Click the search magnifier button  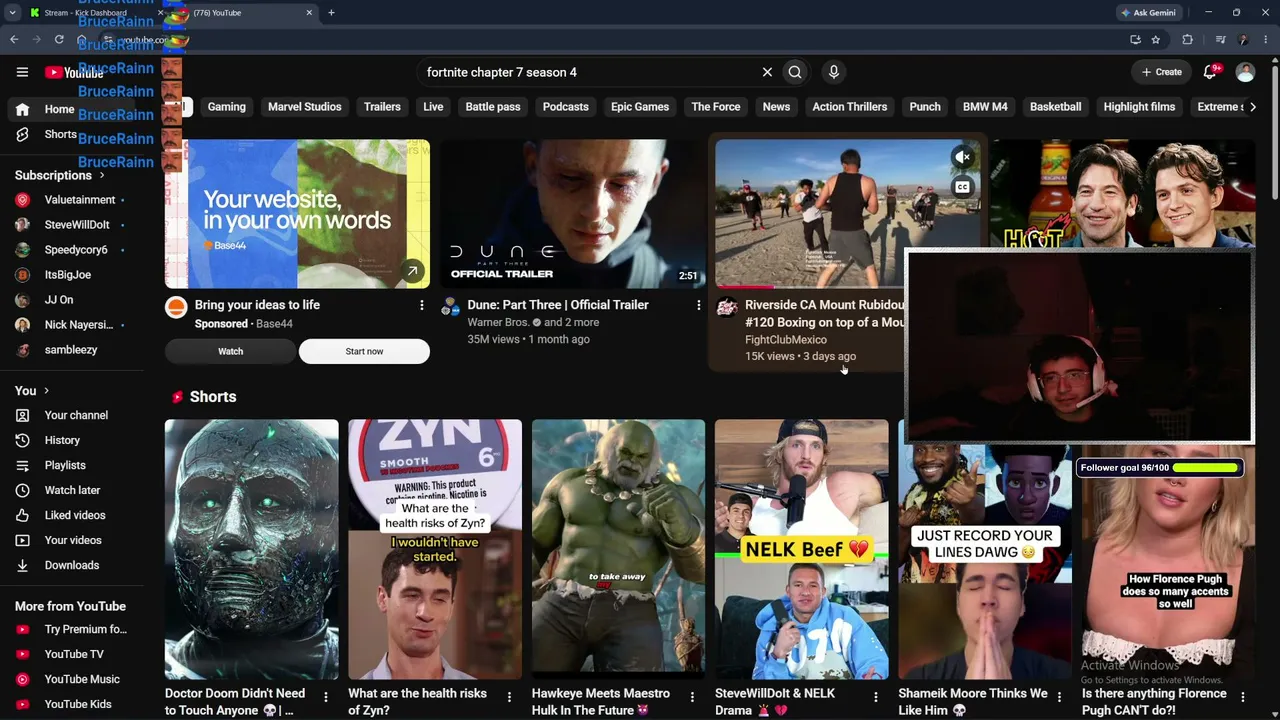point(795,72)
